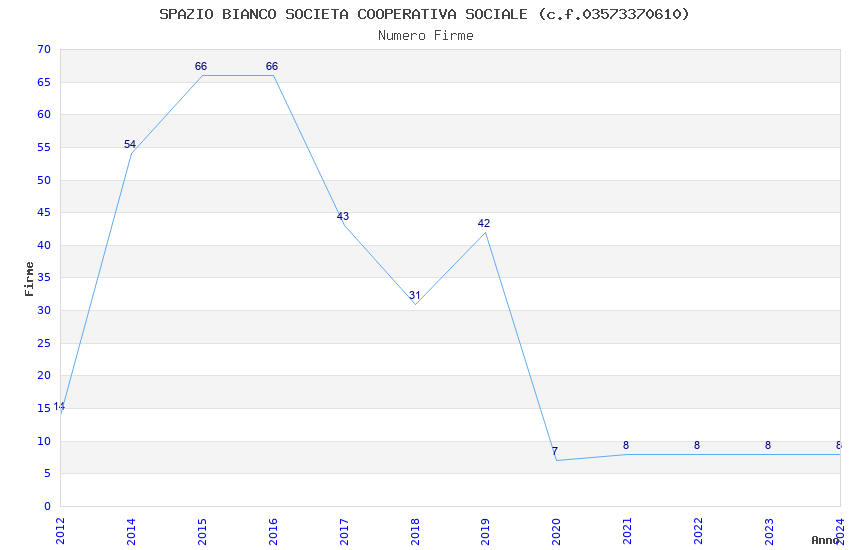Image resolution: width=850 pixels, height=550 pixels.
Task: Click the y-axis tick value 45
Action: click(x=44, y=212)
